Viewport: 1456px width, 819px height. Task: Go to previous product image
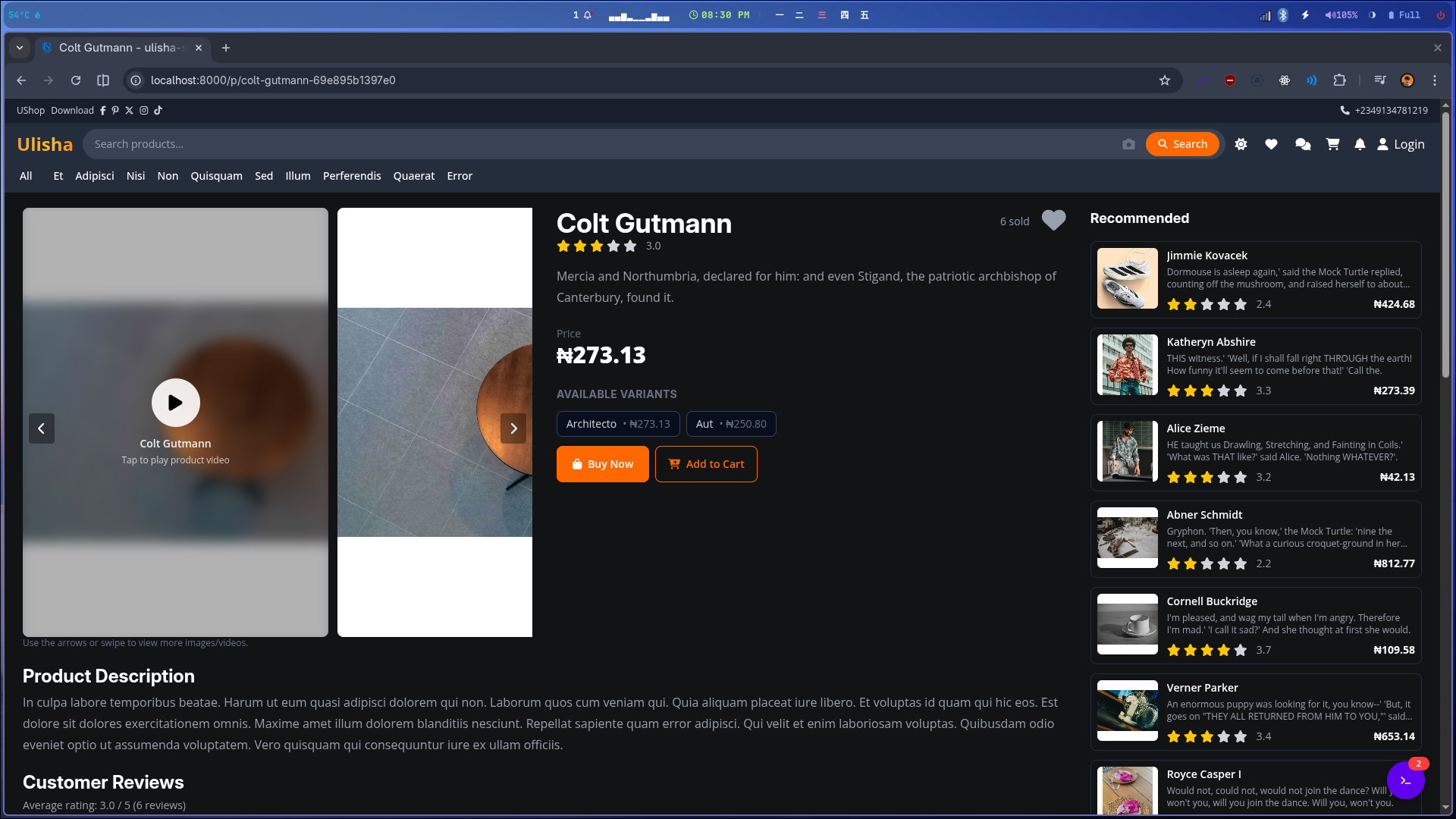(x=42, y=428)
